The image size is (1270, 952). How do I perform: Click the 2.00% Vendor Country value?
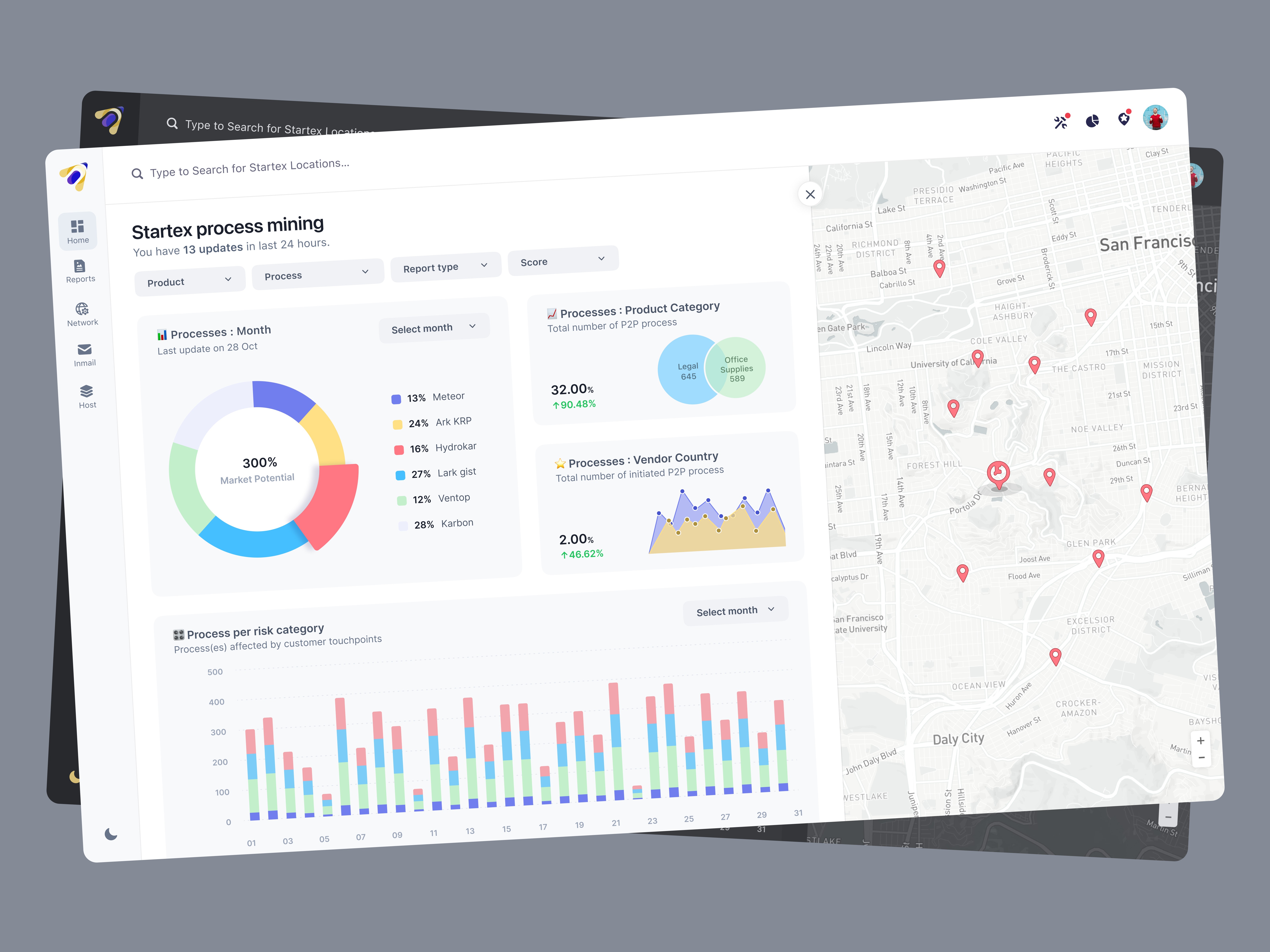point(576,539)
